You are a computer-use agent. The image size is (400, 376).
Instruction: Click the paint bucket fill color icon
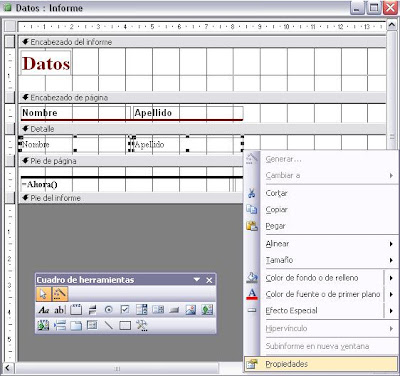coord(252,277)
